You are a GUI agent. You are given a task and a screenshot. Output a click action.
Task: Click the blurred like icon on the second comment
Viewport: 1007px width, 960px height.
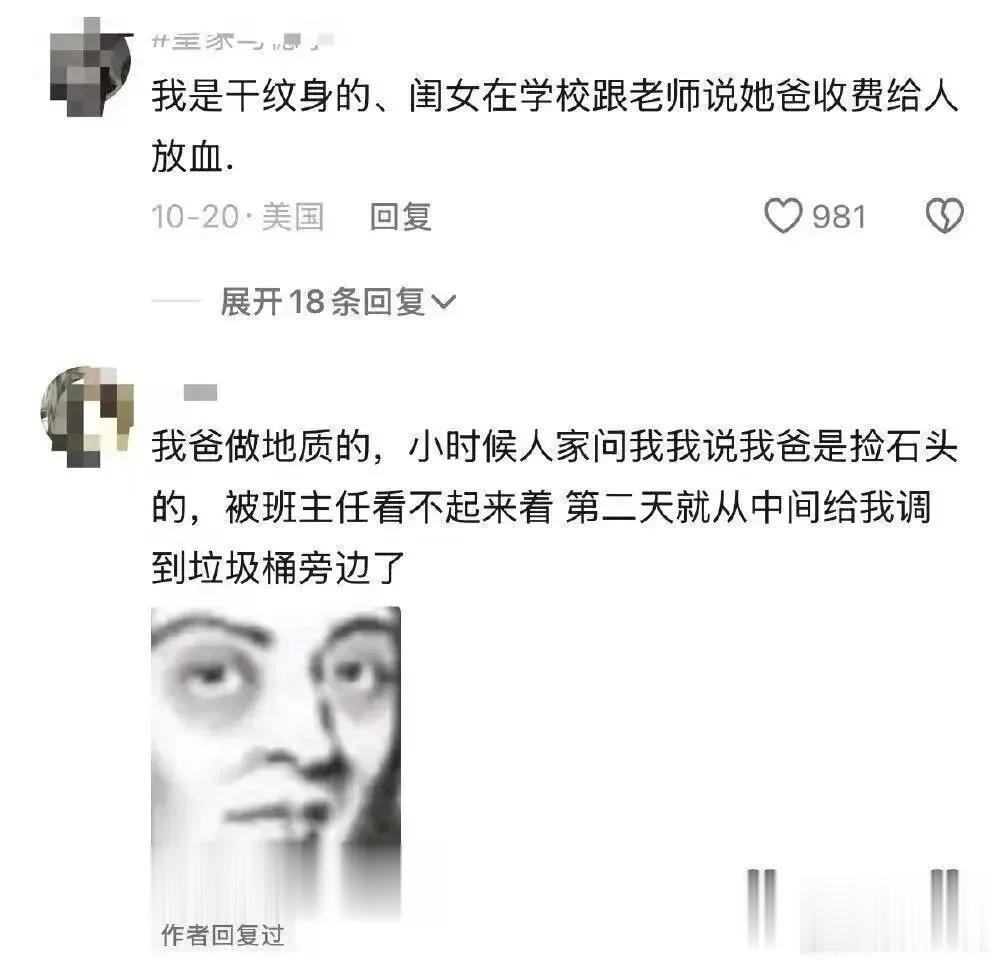coord(762,909)
